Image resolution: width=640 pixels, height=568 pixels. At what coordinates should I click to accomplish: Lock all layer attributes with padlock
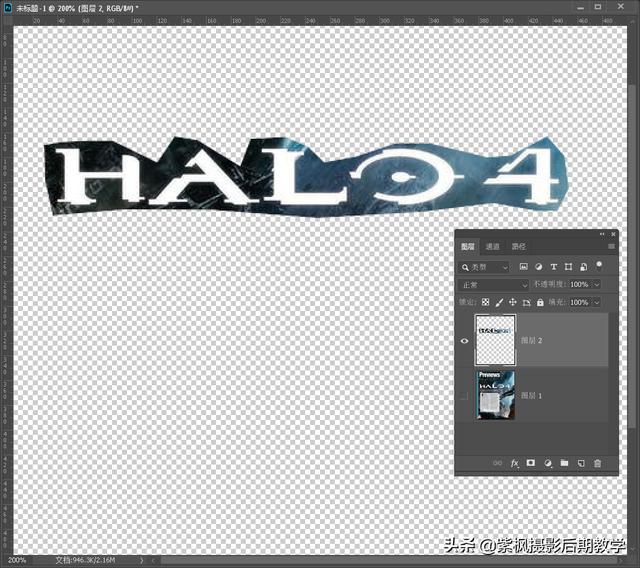point(540,302)
